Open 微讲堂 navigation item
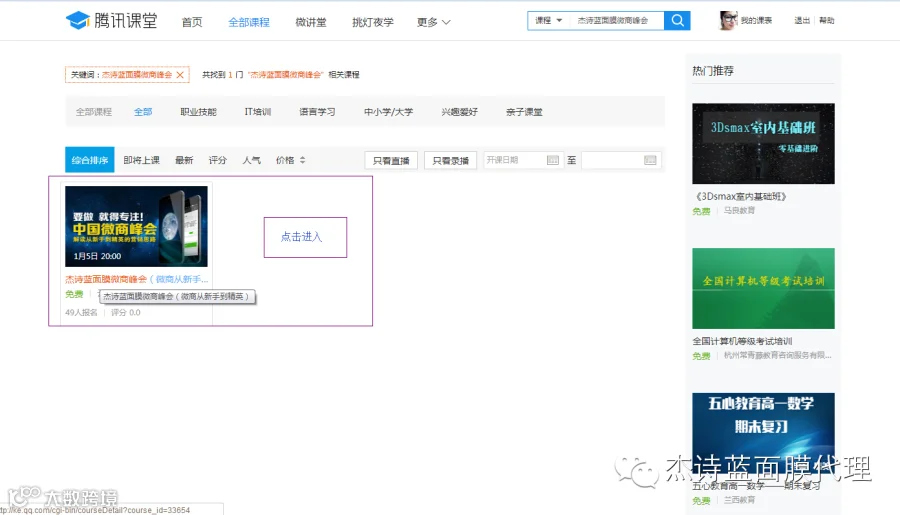900x515 pixels. [x=311, y=22]
